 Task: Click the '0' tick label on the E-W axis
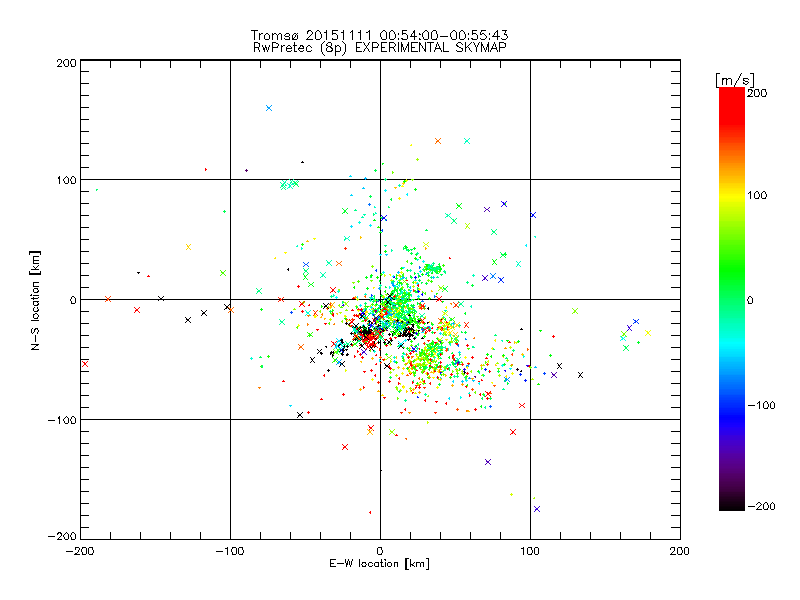(380, 551)
